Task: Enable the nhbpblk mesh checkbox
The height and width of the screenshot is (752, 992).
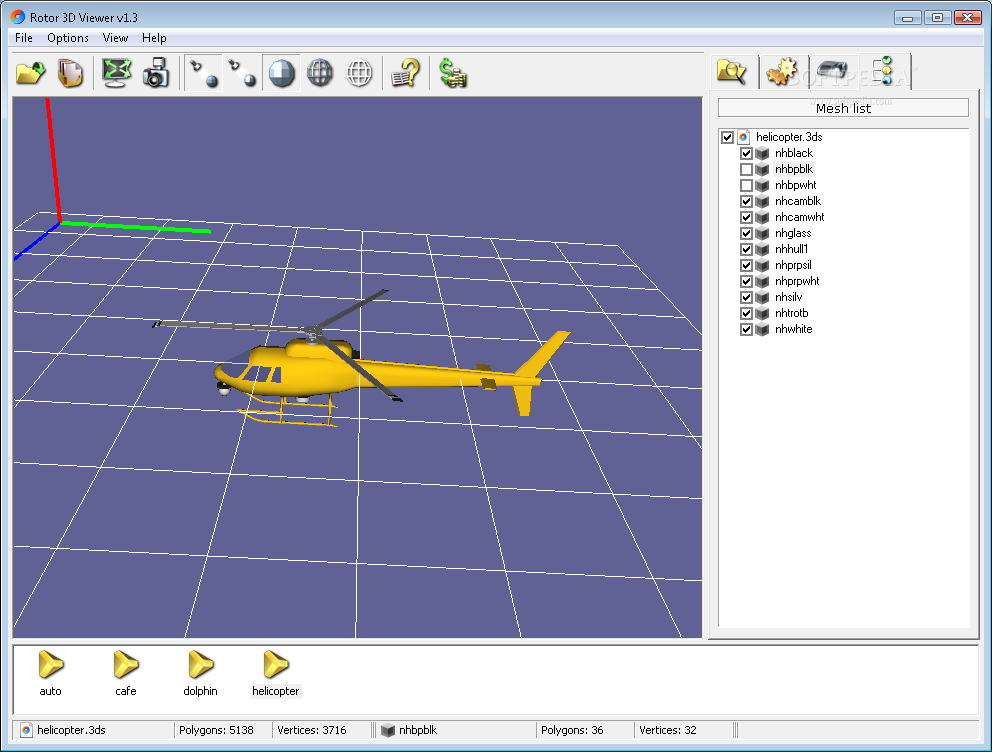Action: (747, 170)
